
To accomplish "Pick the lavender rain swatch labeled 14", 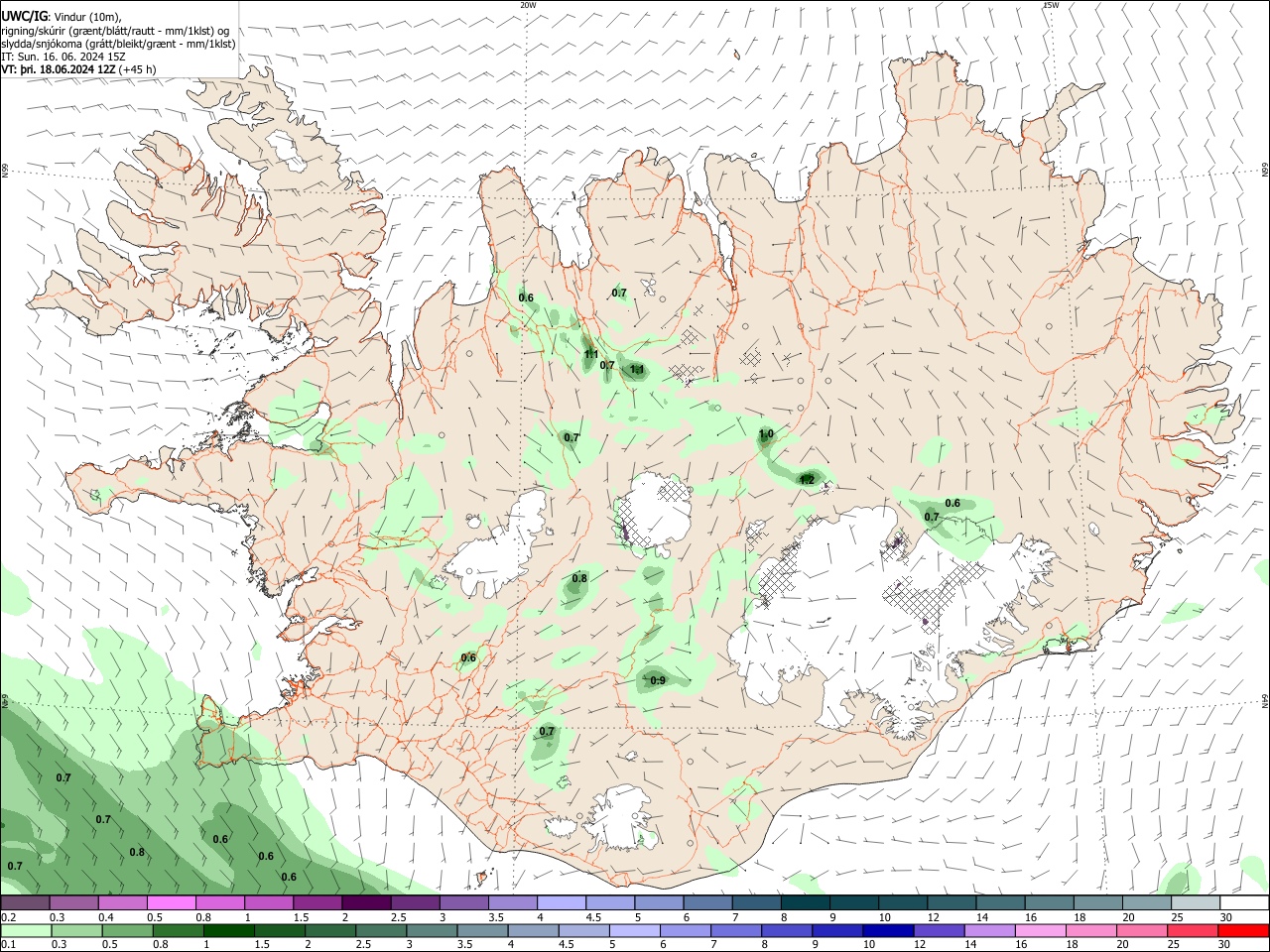I will tap(990, 930).
